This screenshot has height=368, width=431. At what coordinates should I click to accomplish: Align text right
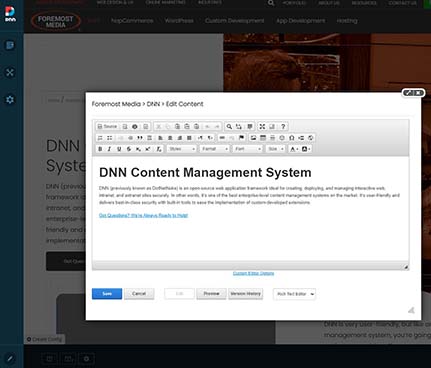point(180,138)
